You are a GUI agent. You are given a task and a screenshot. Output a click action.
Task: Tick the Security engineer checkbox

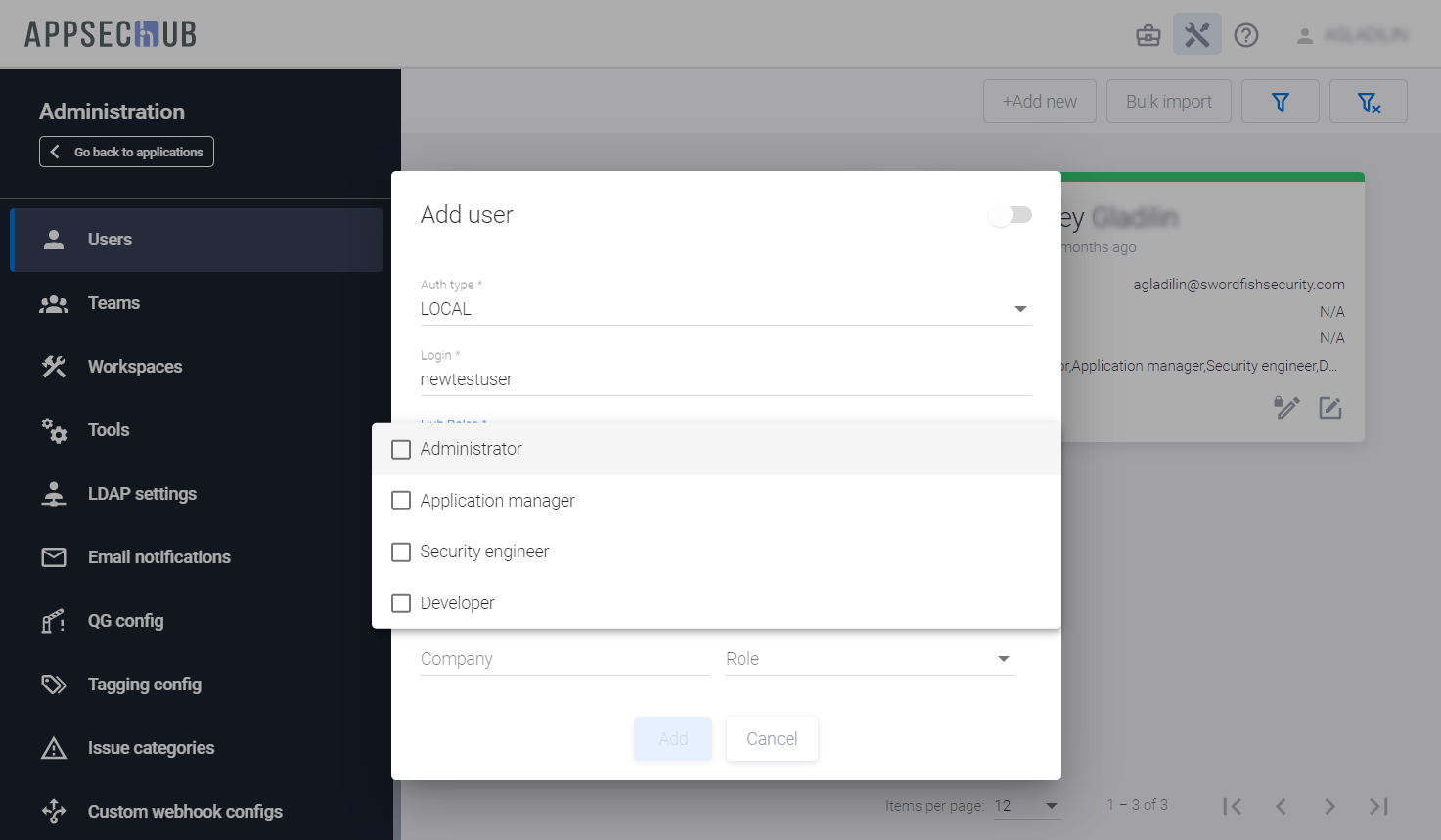401,553
